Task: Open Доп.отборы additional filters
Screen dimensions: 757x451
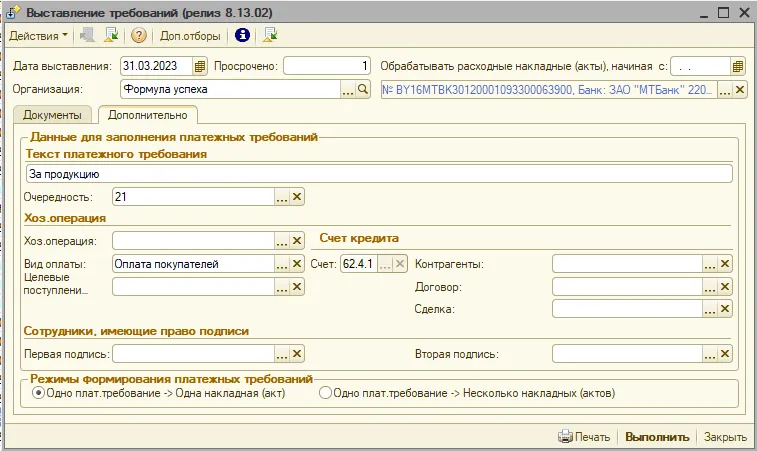Action: [190, 36]
